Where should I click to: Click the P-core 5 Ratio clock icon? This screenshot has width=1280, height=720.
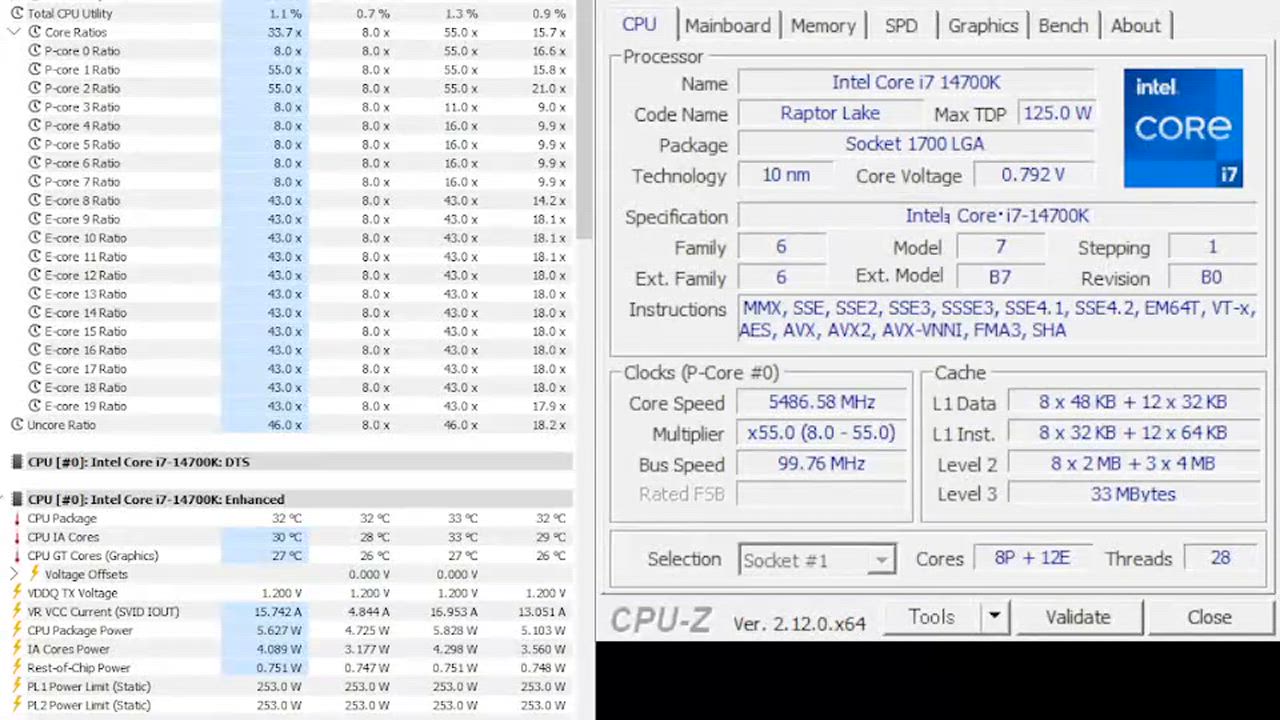[x=34, y=144]
